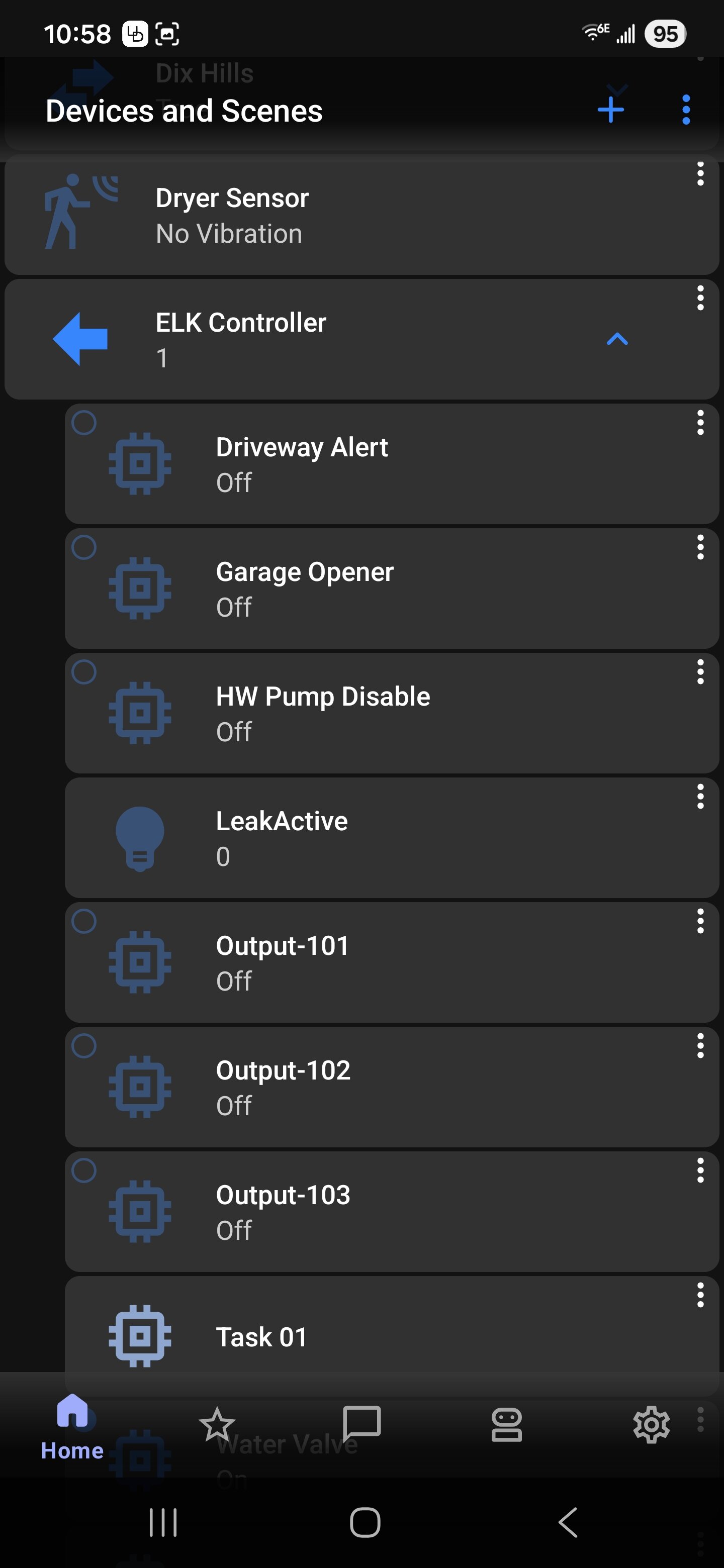724x1568 pixels.
Task: Toggle the Output-102 status circle
Action: 84,1046
